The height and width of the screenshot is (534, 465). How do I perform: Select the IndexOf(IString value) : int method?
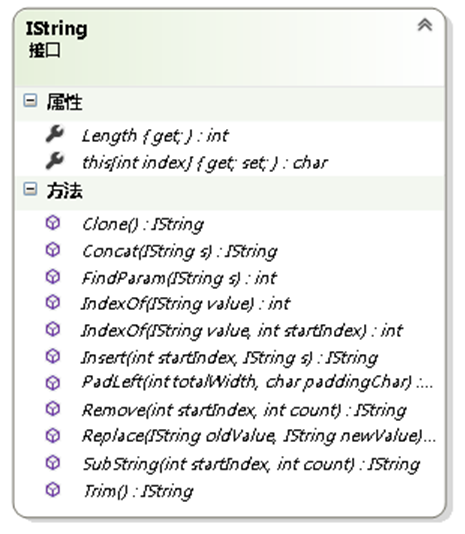[x=186, y=304]
